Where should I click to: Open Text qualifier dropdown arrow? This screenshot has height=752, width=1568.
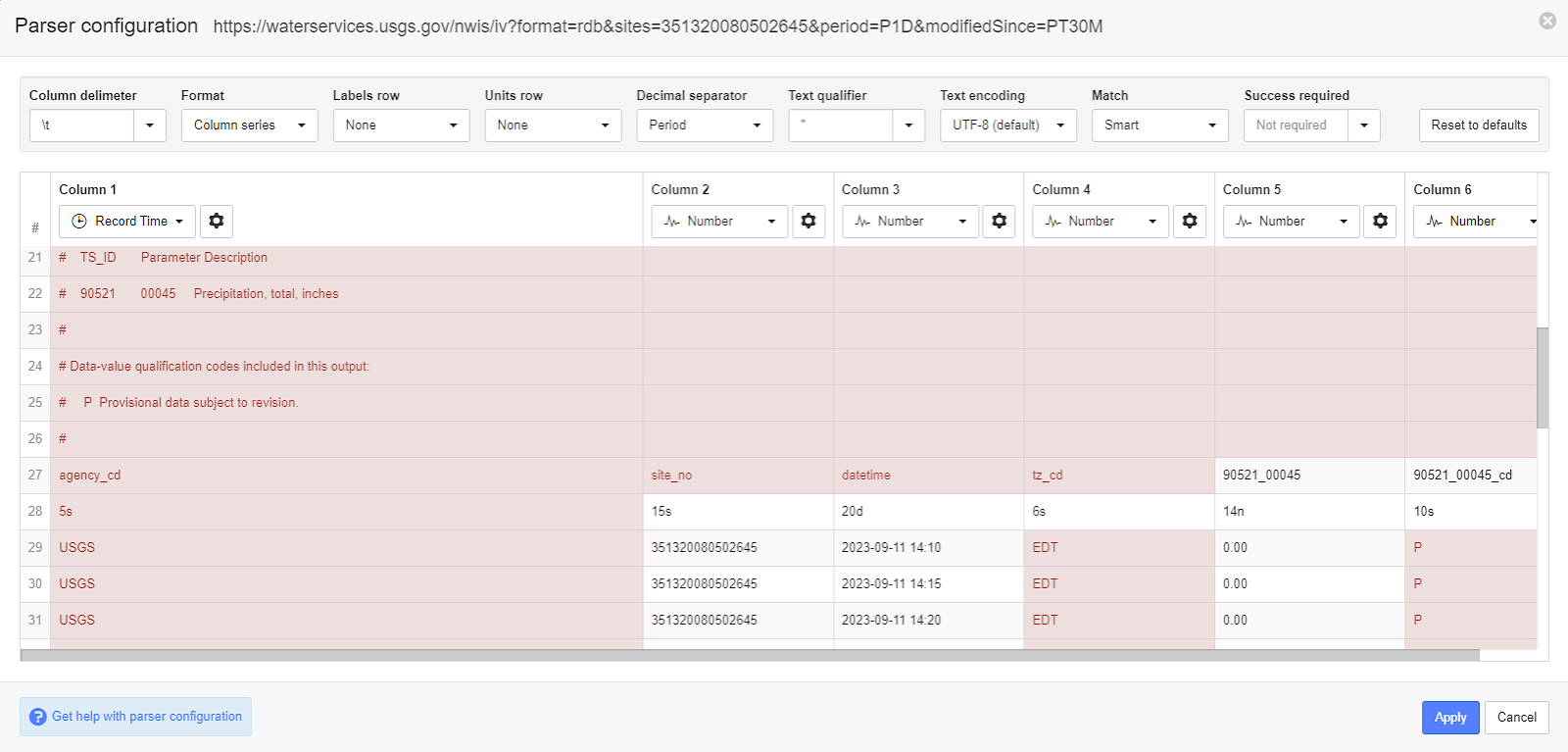pyautogui.click(x=908, y=125)
